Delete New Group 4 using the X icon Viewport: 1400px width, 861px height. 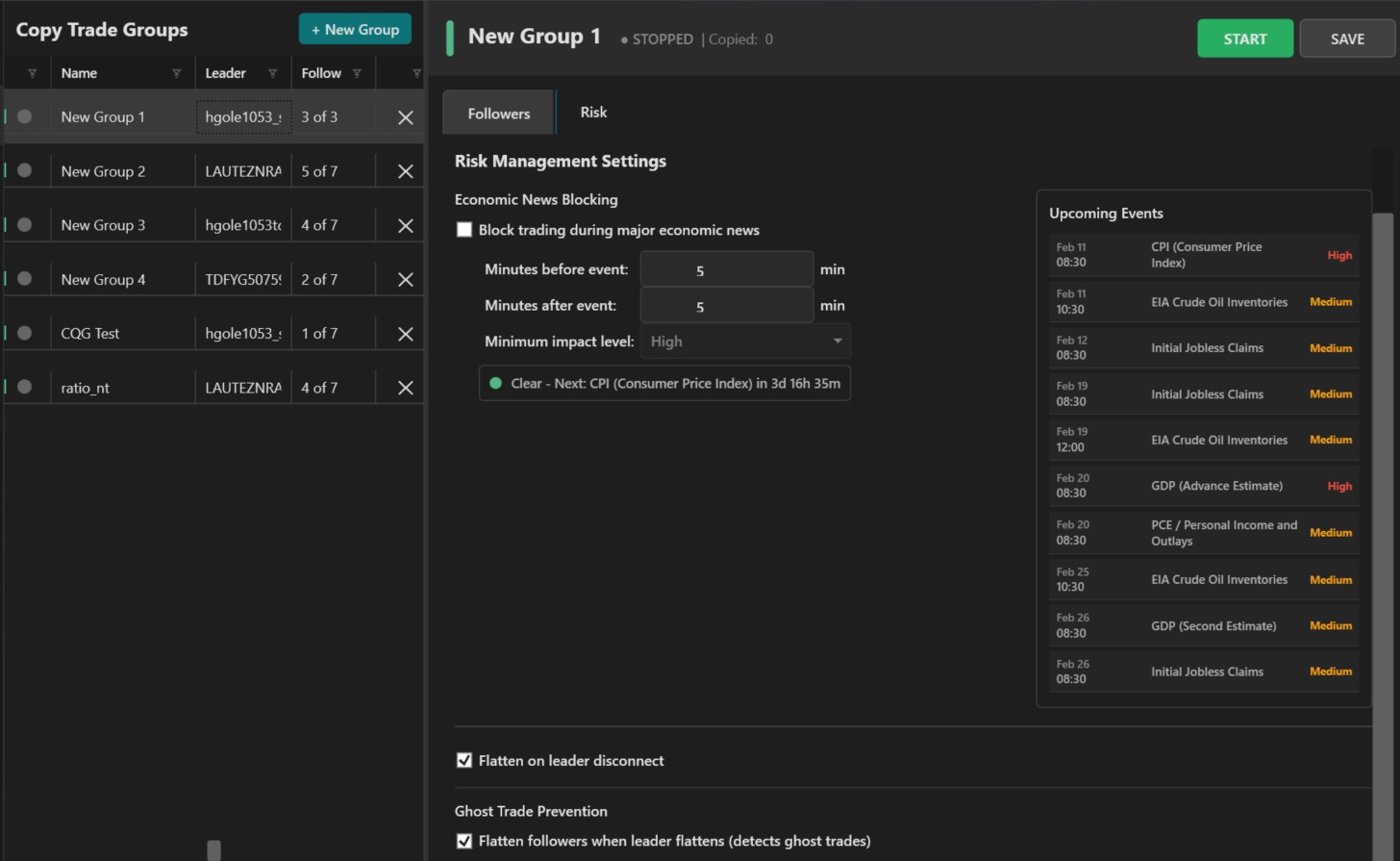405,279
